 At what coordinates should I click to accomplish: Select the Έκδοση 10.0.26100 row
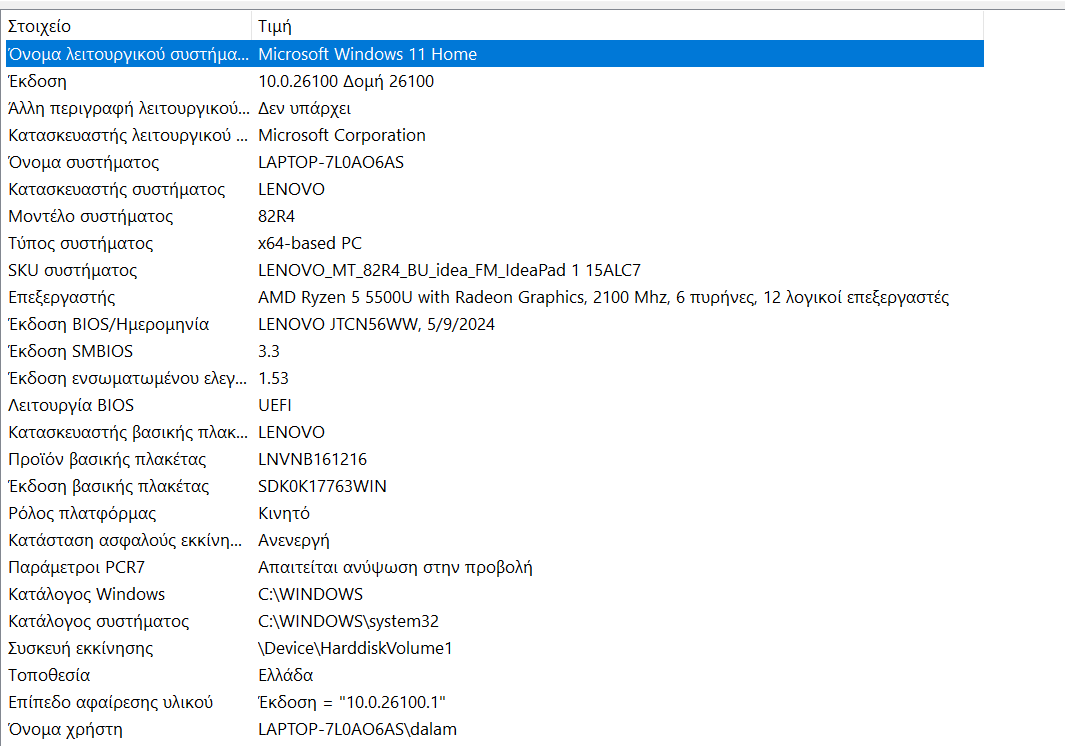494,81
